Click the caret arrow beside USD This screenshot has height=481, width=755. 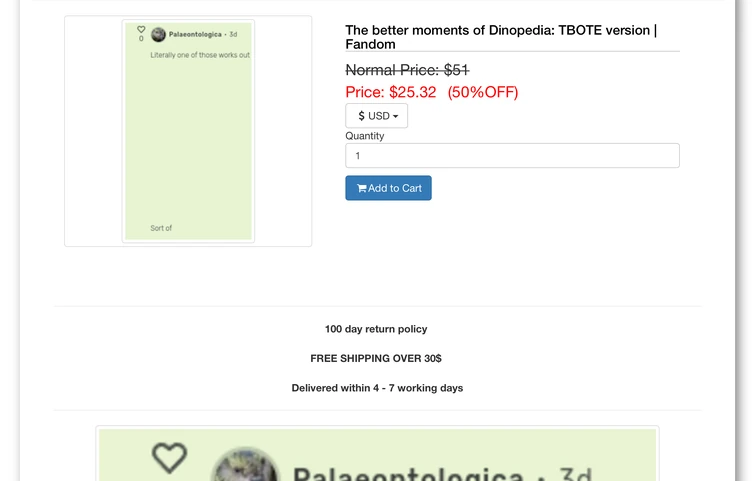point(395,117)
